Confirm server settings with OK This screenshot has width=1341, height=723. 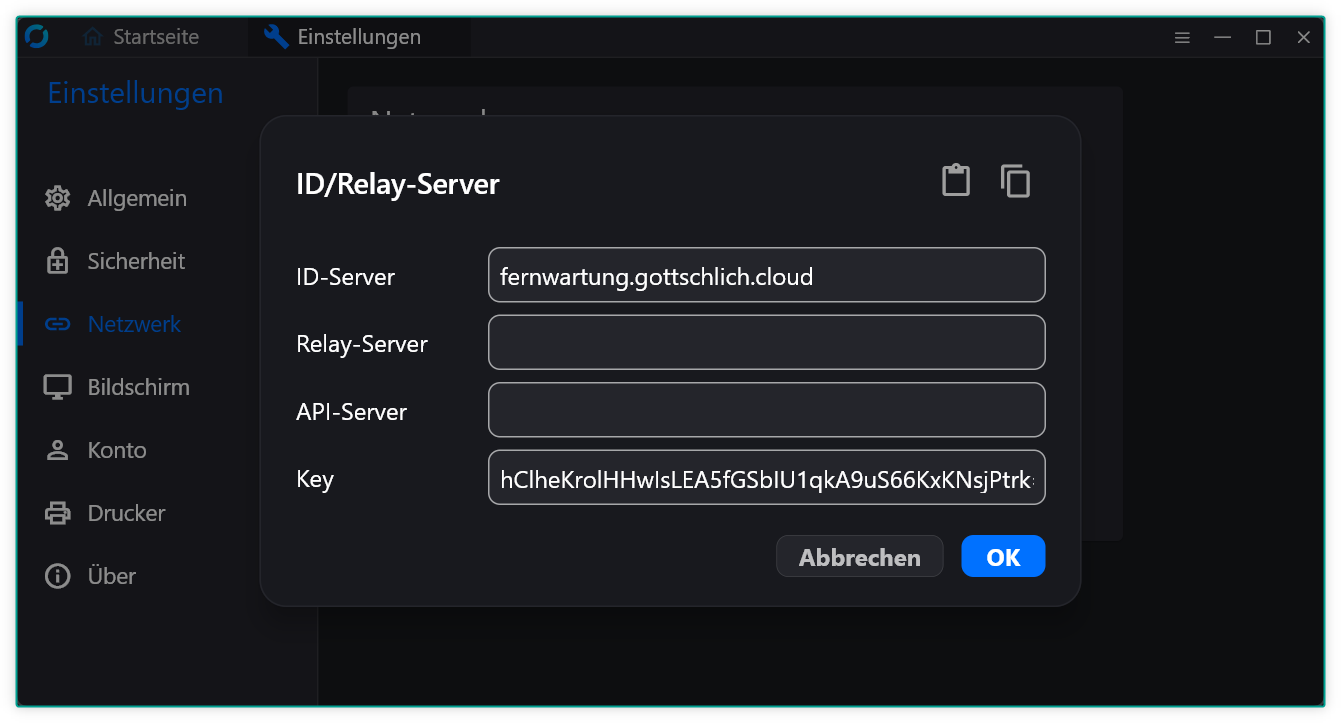click(1003, 557)
